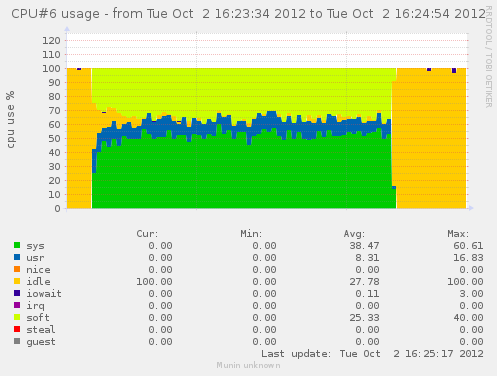Click the soft Avg value 25.33

(x=364, y=318)
